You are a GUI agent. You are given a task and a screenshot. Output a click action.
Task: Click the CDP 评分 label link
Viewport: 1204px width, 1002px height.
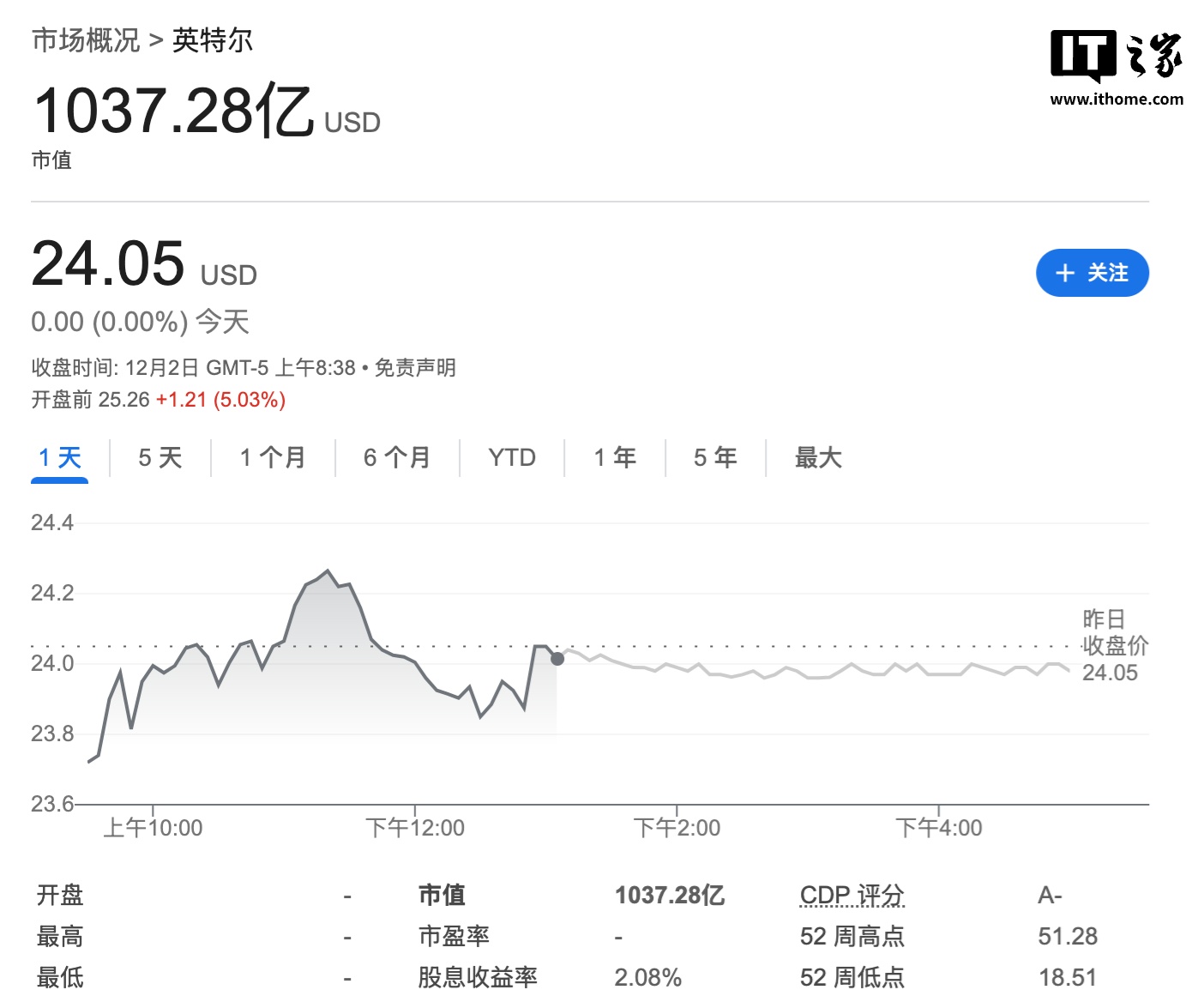tap(852, 896)
